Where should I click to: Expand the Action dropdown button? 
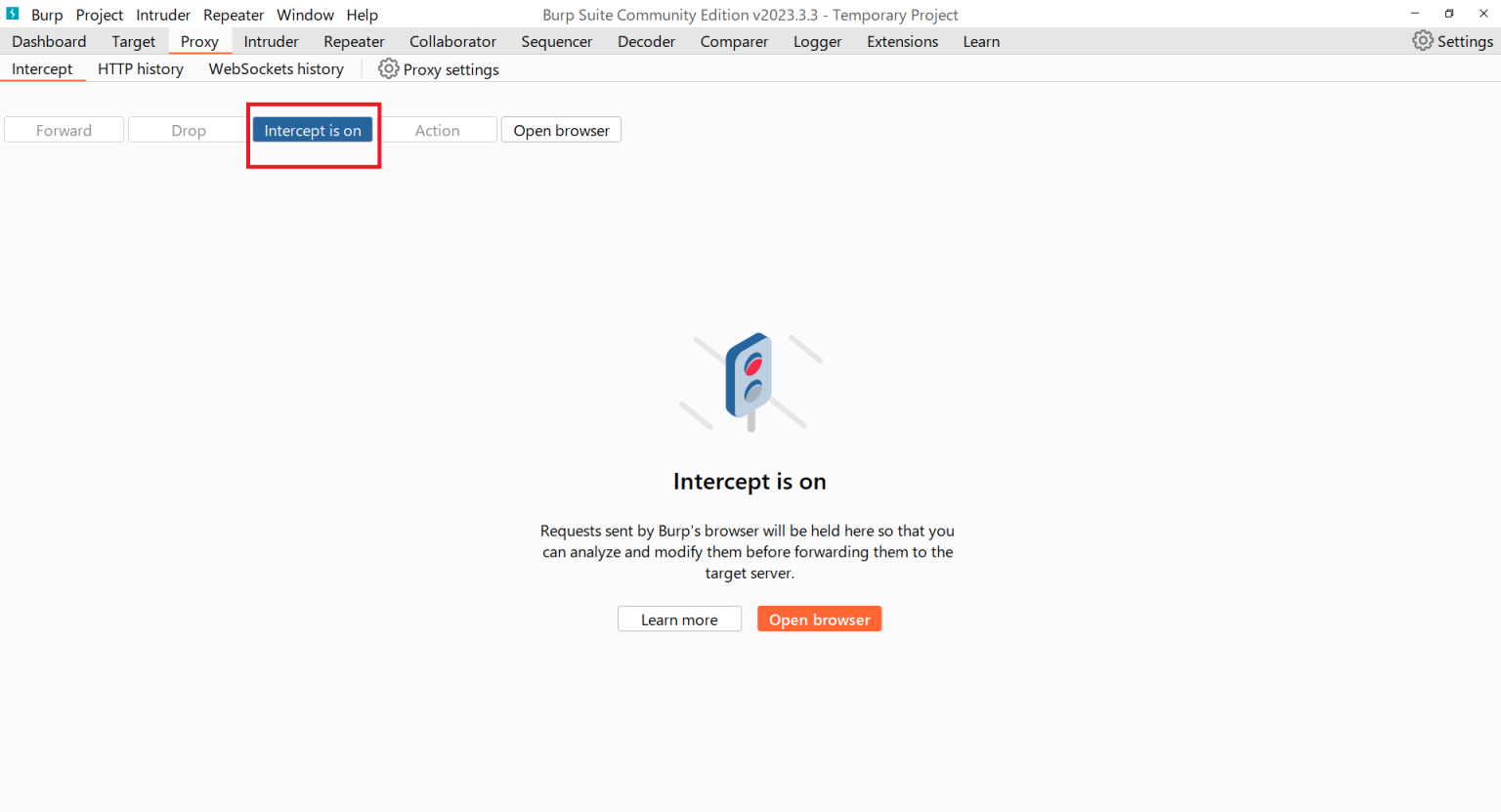coord(437,131)
